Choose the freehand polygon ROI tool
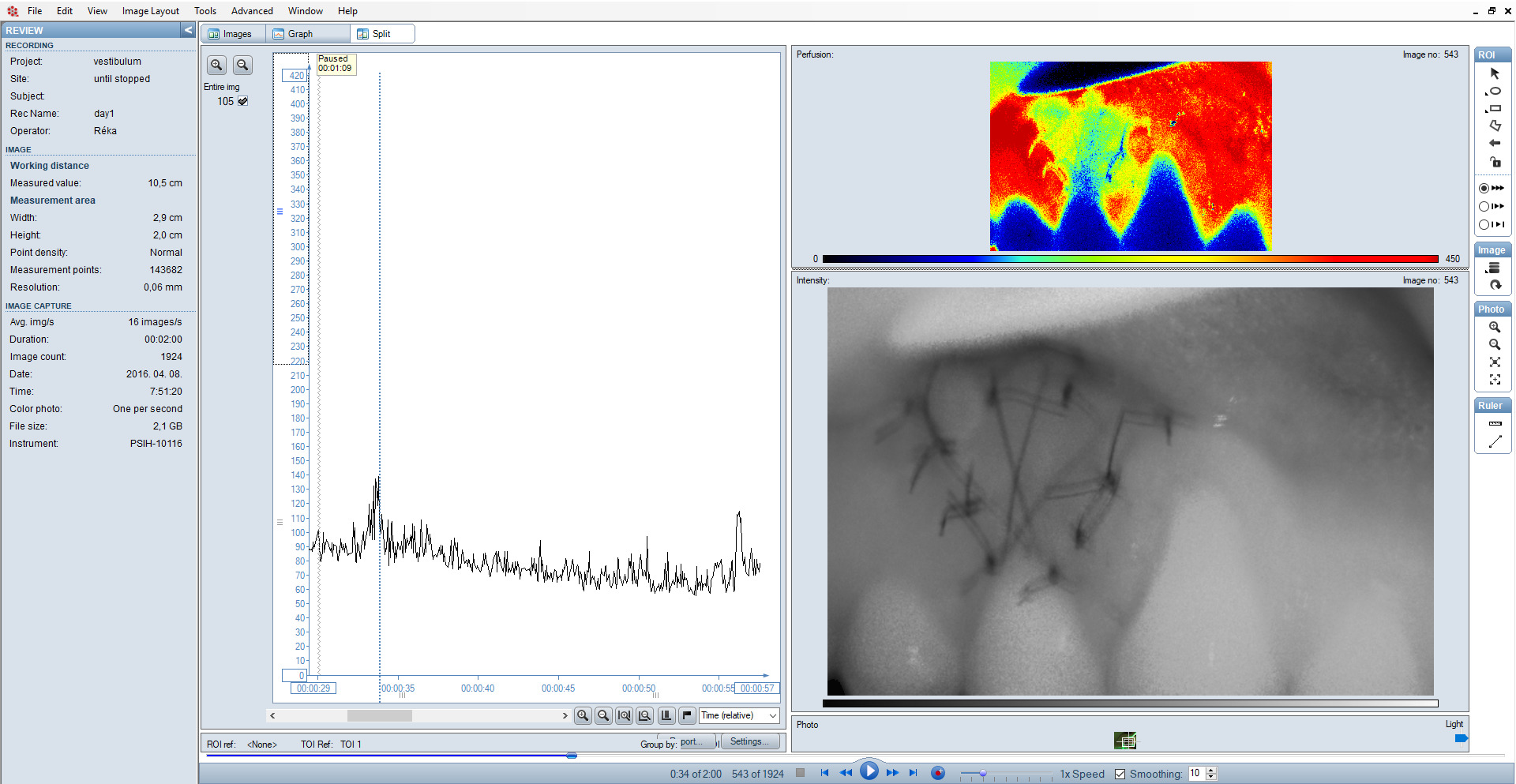 1494,126
